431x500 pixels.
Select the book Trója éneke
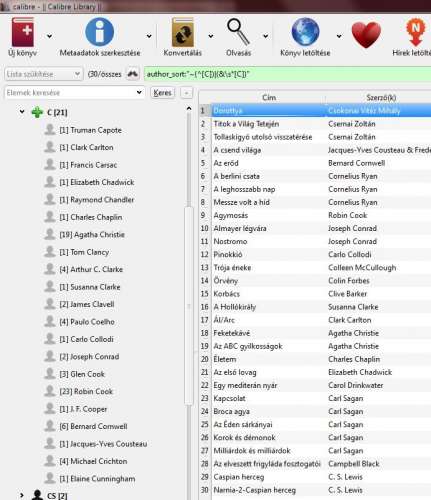click(x=232, y=267)
